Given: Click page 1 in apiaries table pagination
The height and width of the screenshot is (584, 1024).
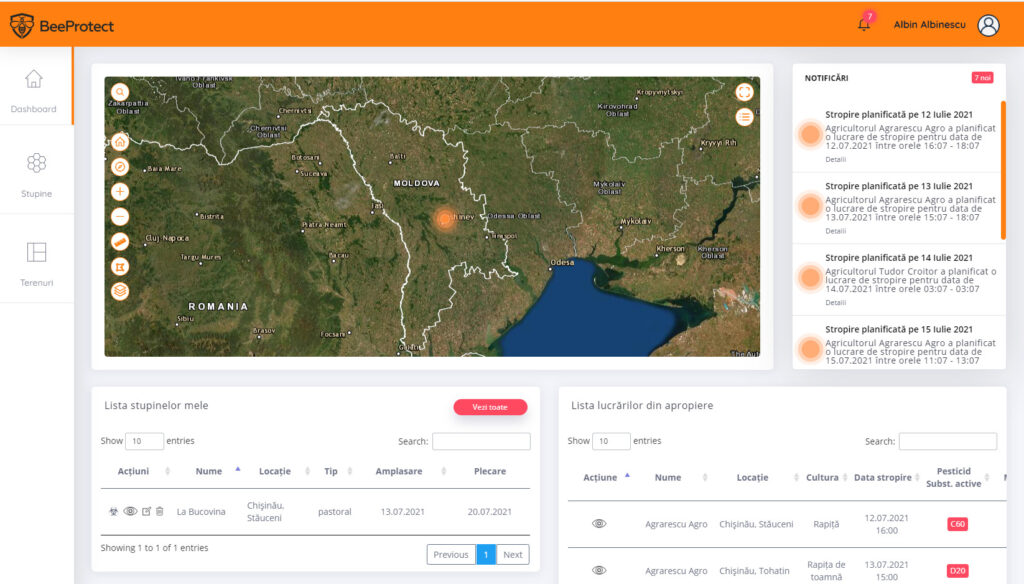Looking at the screenshot, I should (x=486, y=555).
